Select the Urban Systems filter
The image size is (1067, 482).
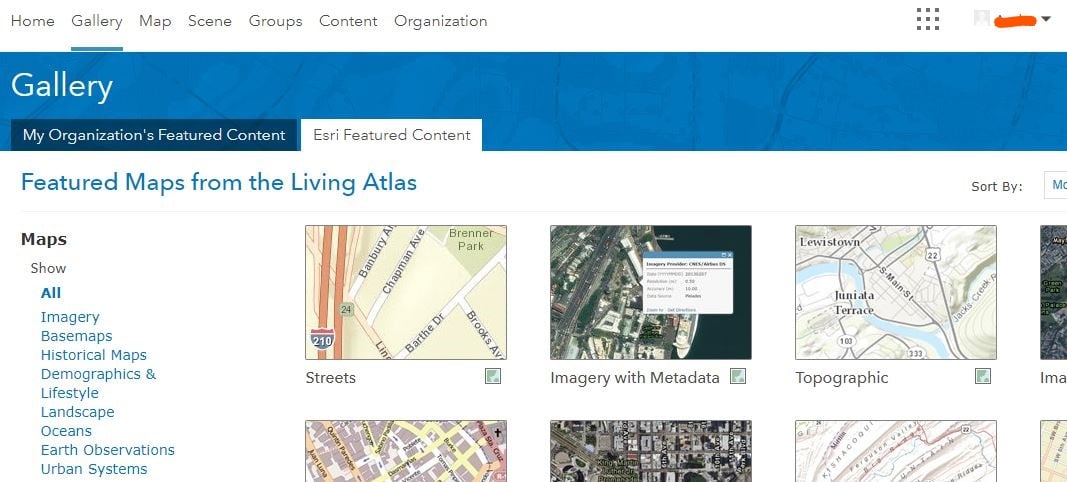point(94,469)
